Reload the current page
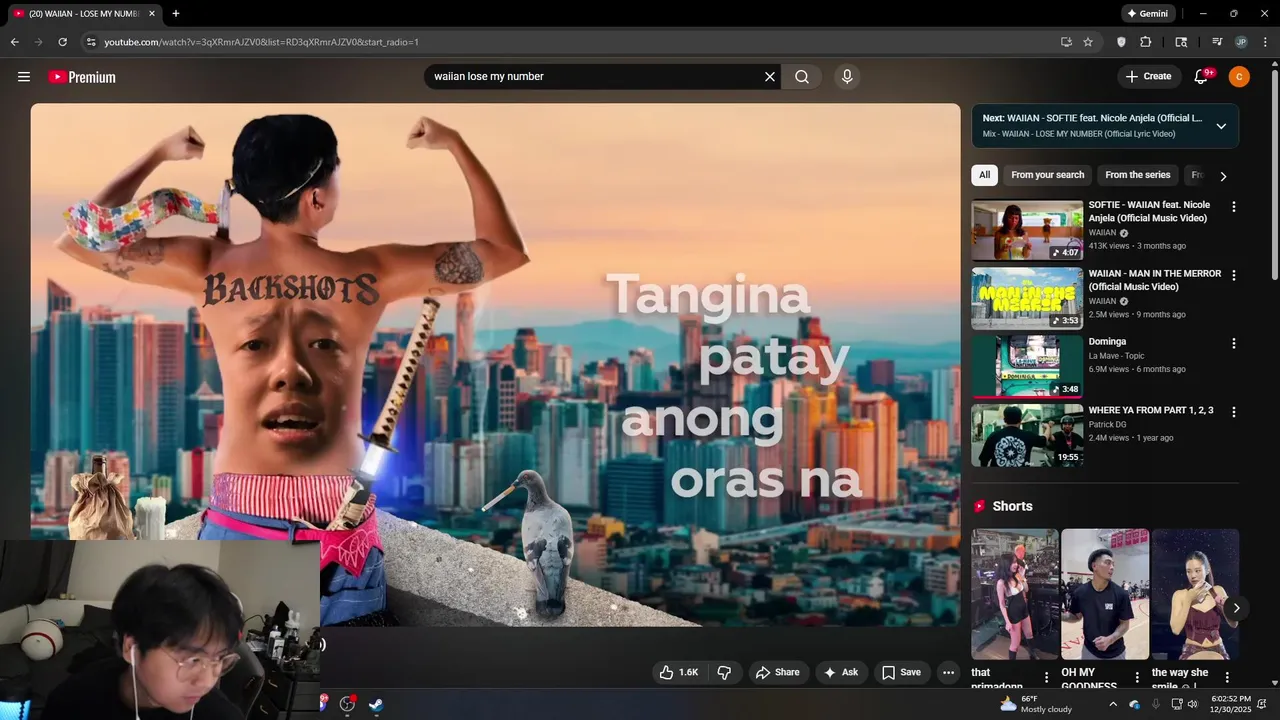Screen dimensions: 1280x720 pos(62,42)
